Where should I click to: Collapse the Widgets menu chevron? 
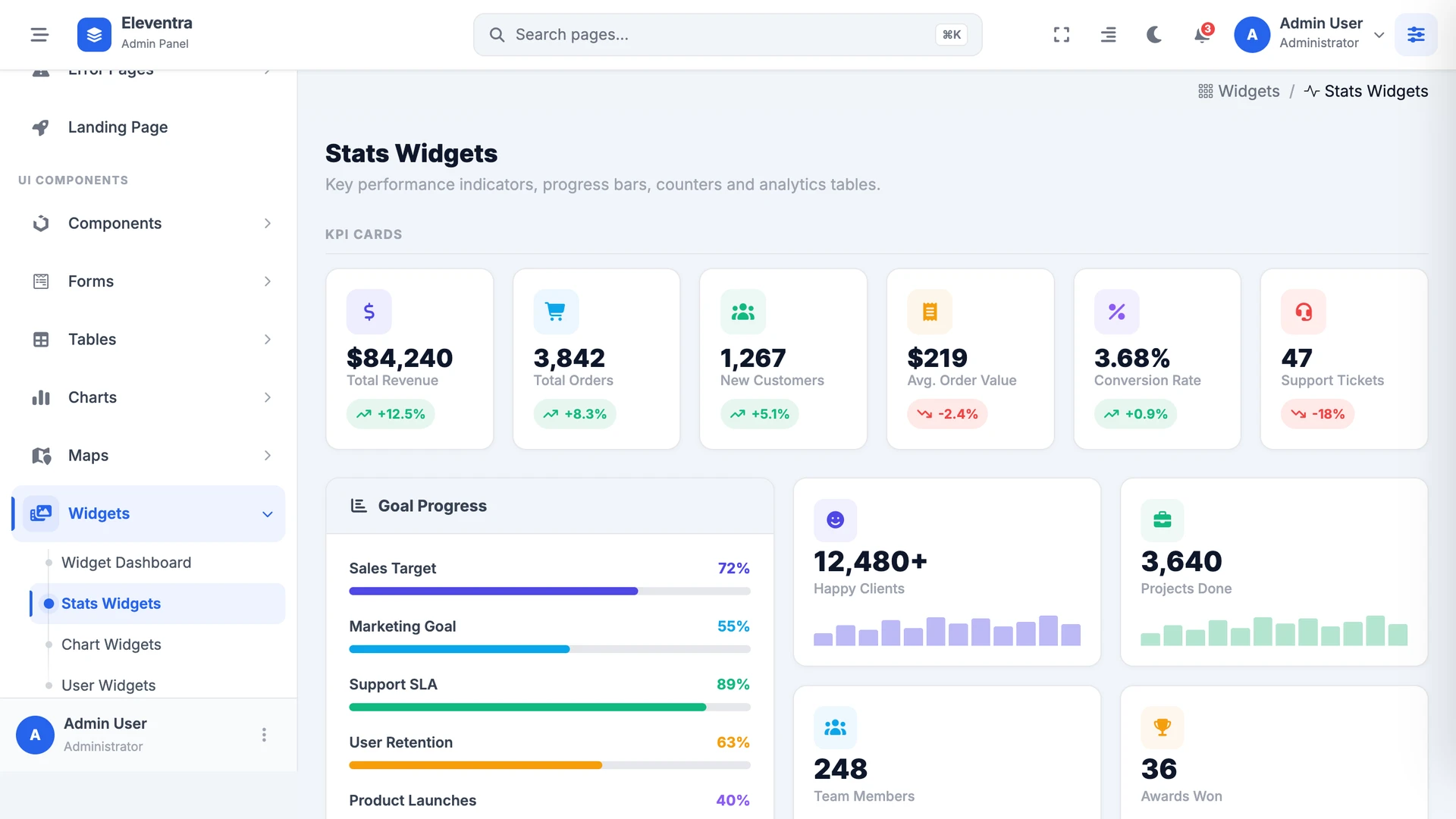[267, 514]
